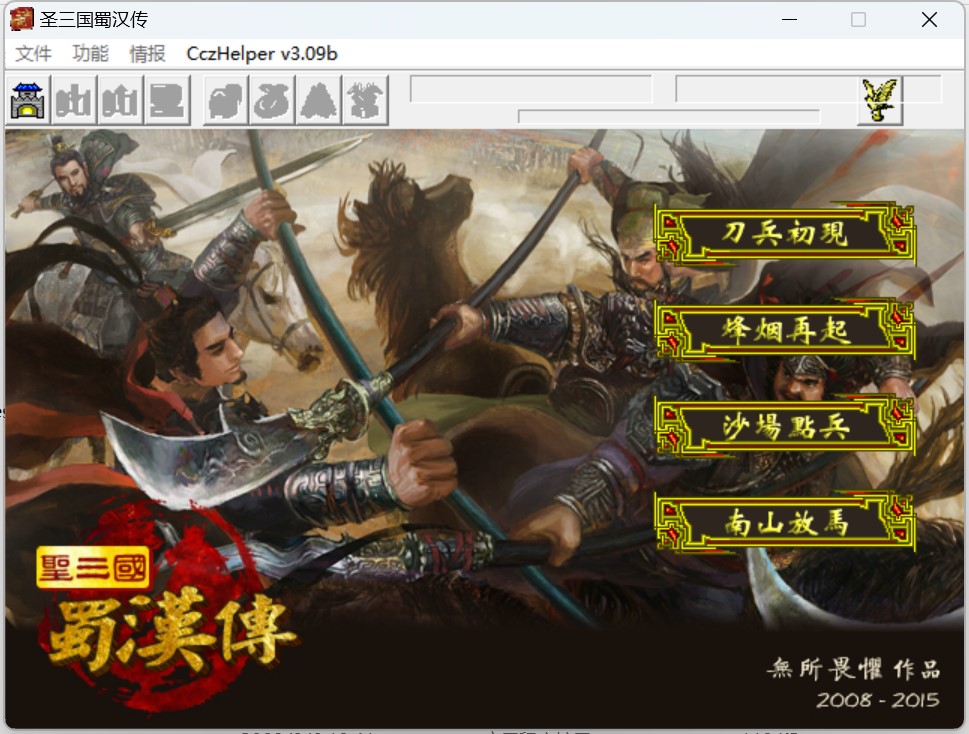Select the 沙場點兵 button

pyautogui.click(x=785, y=426)
